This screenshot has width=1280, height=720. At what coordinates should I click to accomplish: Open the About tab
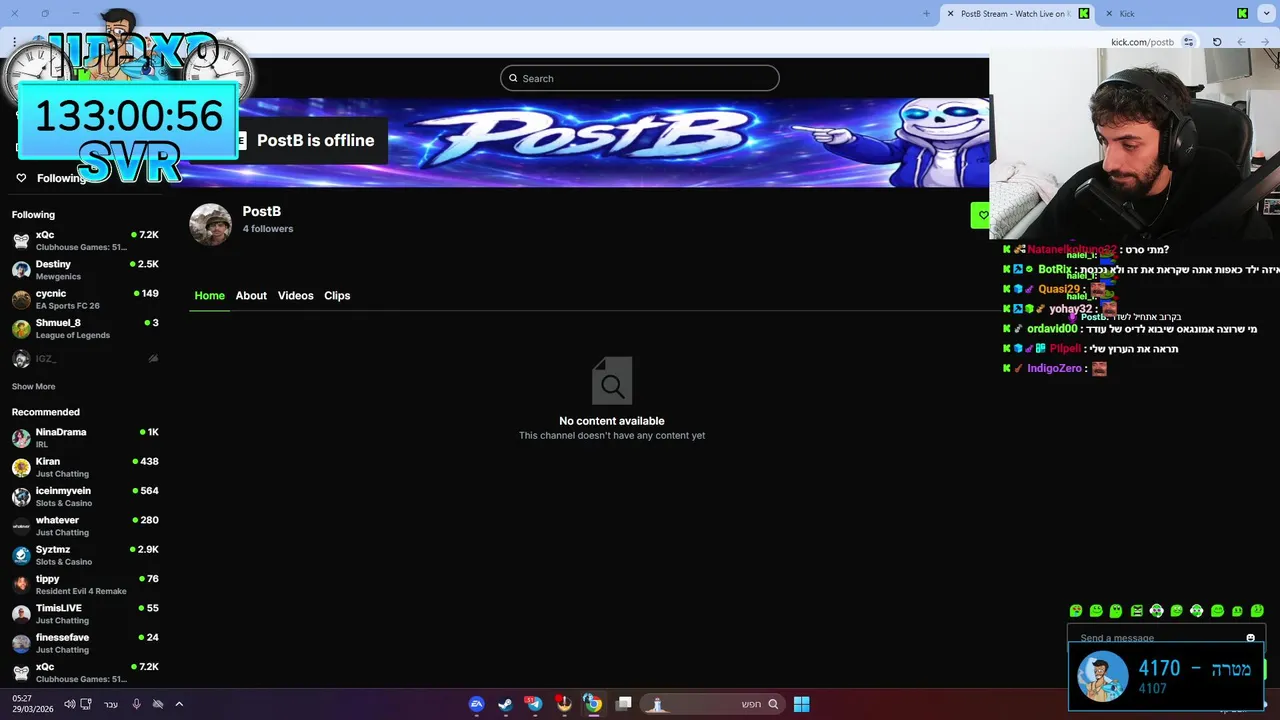point(251,296)
